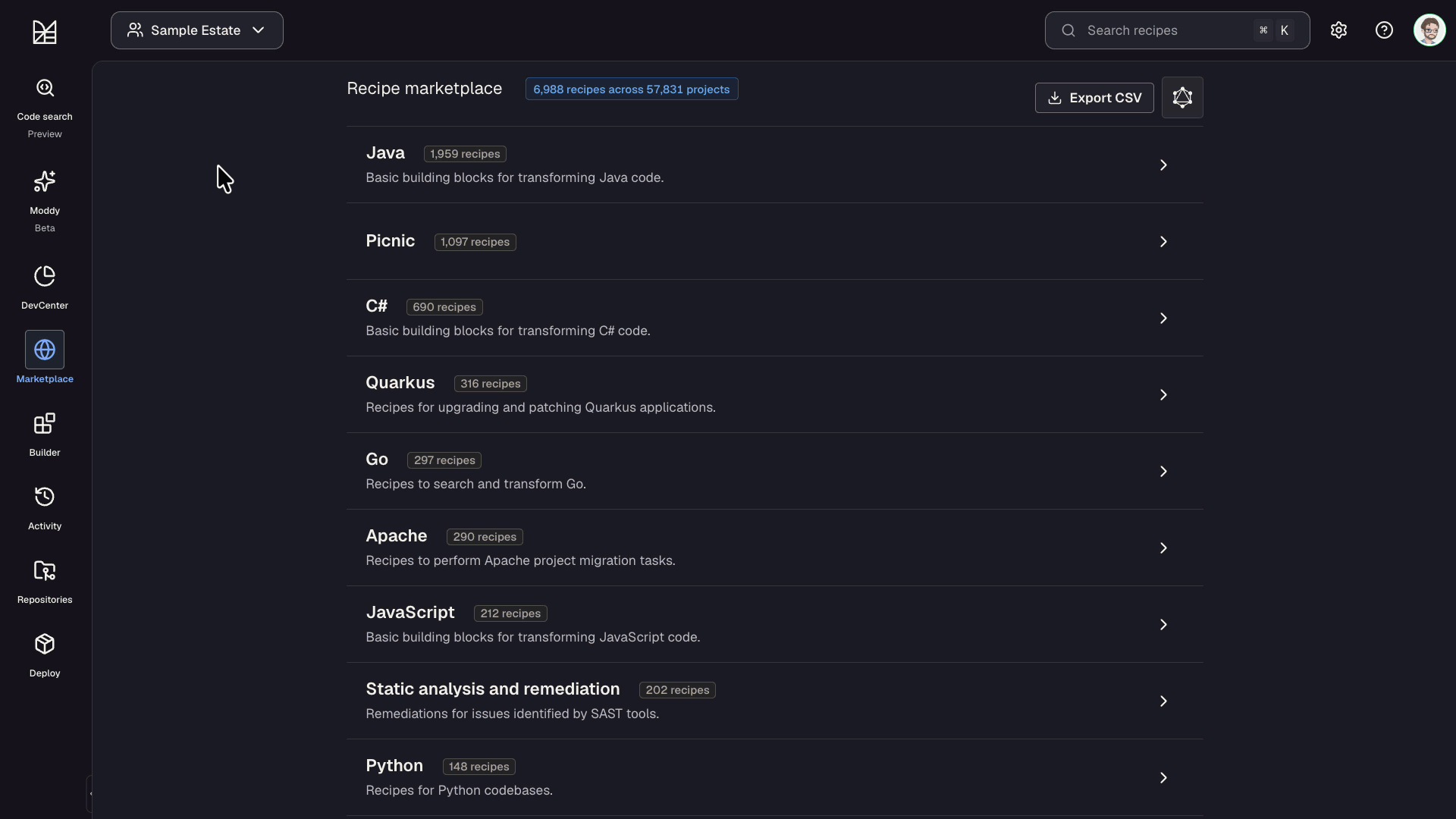Open Code search in sidebar
Viewport: 1456px width, 819px height.
45,108
